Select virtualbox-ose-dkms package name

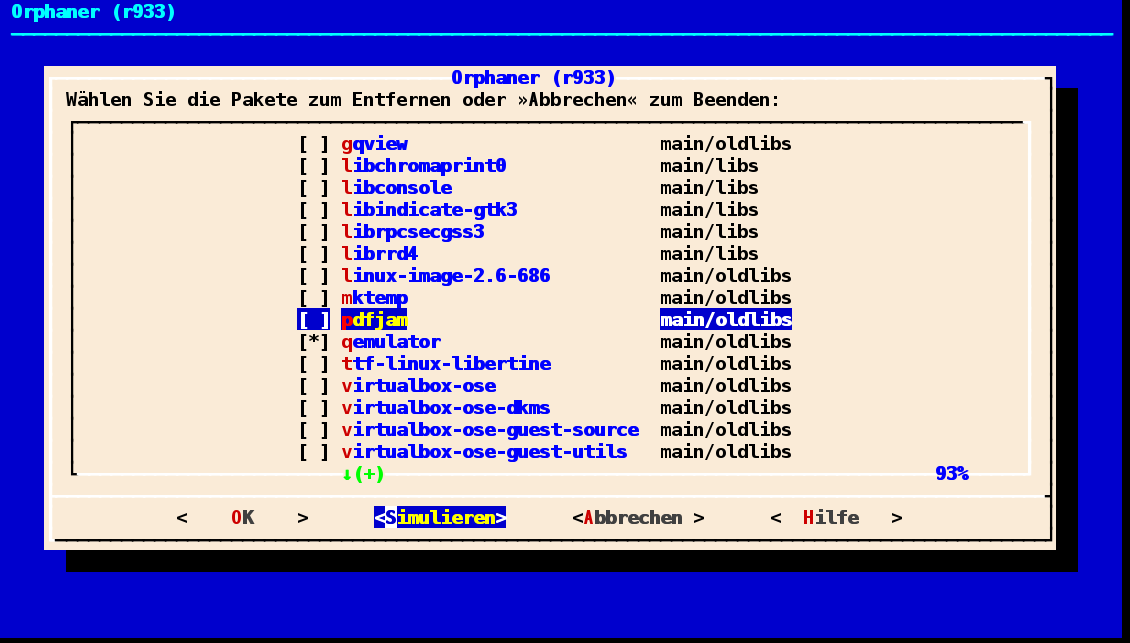pyautogui.click(x=445, y=408)
